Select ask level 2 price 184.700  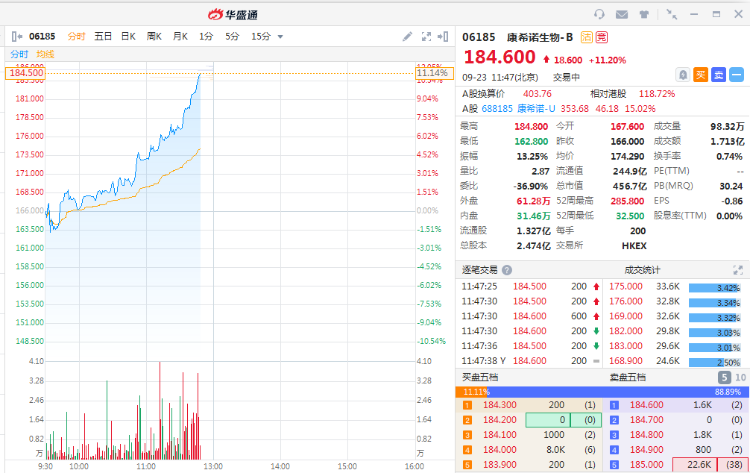point(647,420)
